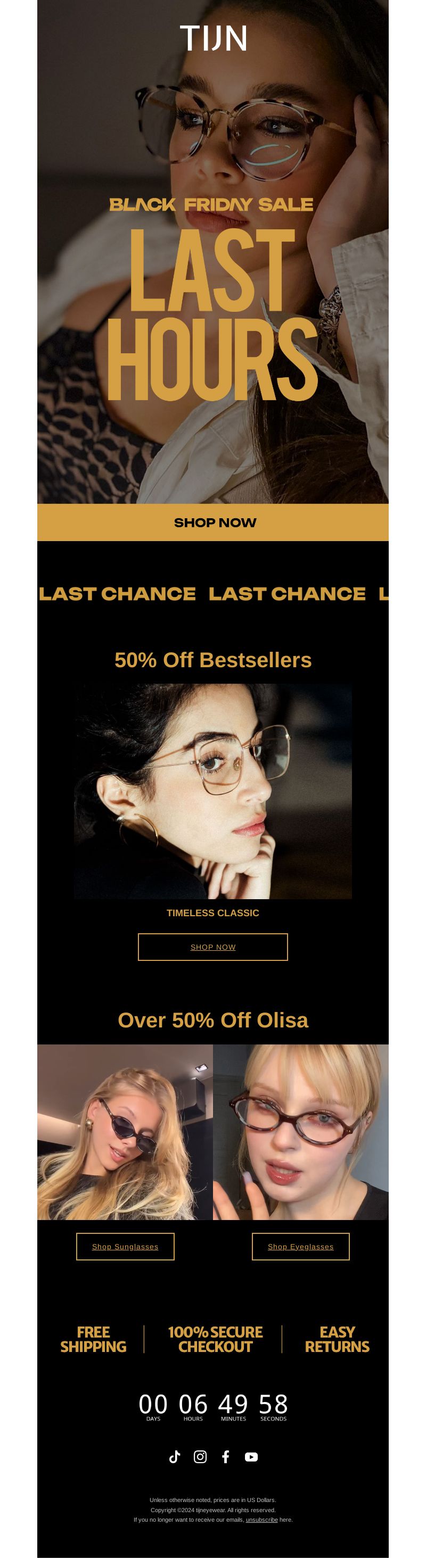Click the Last Hours hero image
This screenshot has width=426, height=1568.
click(212, 252)
